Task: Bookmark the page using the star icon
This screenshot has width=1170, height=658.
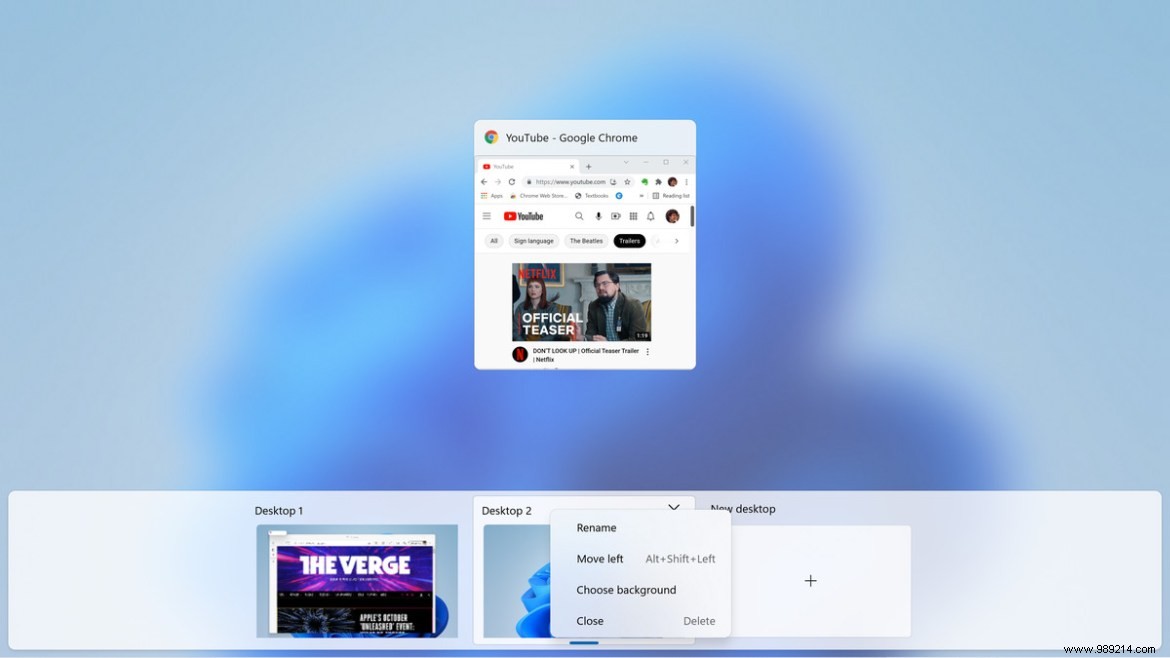Action: coord(628,182)
